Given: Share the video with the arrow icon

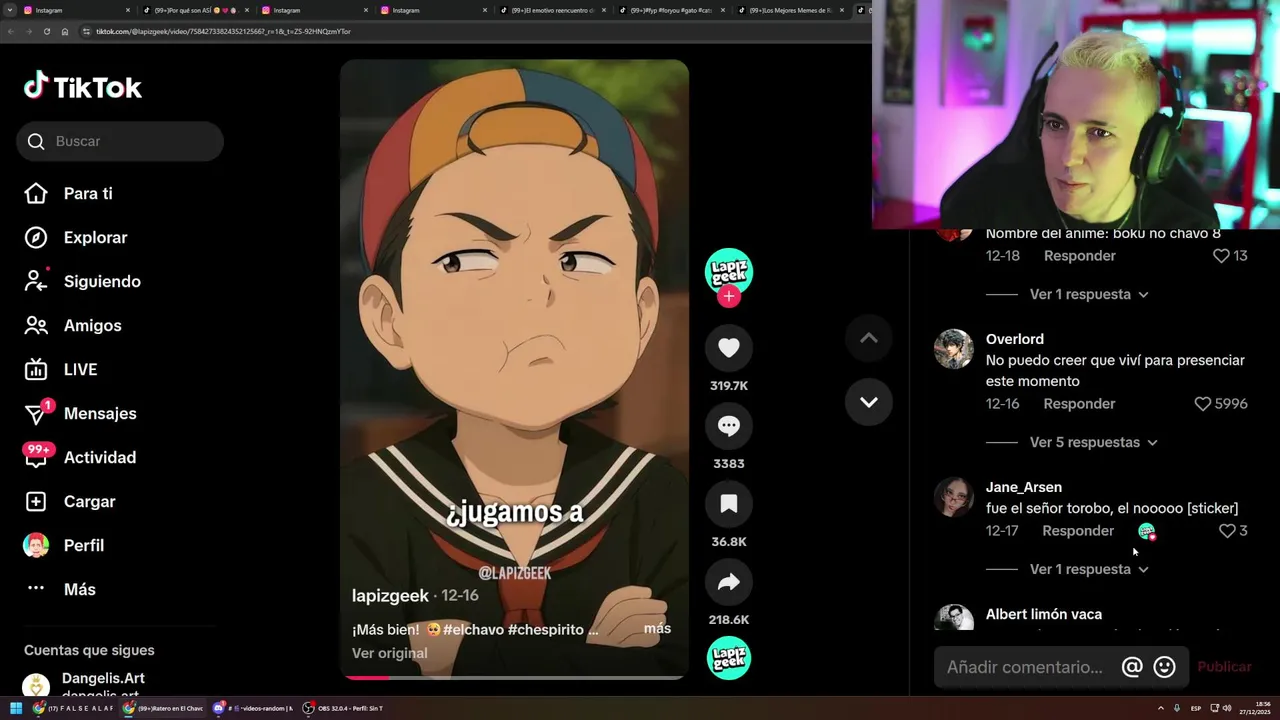Looking at the screenshot, I should 729,581.
